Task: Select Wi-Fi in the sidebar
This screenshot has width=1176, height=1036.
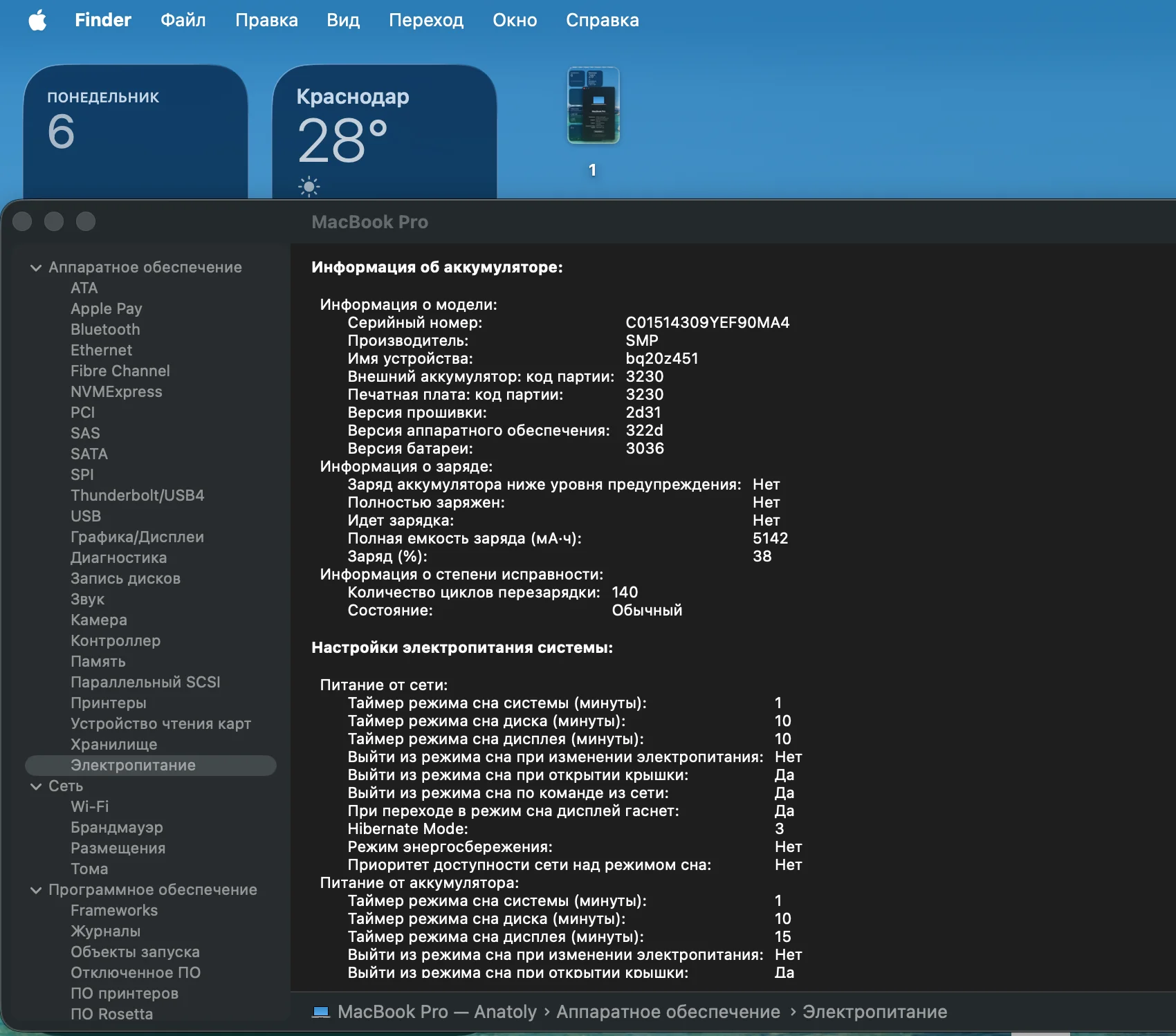Action: [x=90, y=807]
